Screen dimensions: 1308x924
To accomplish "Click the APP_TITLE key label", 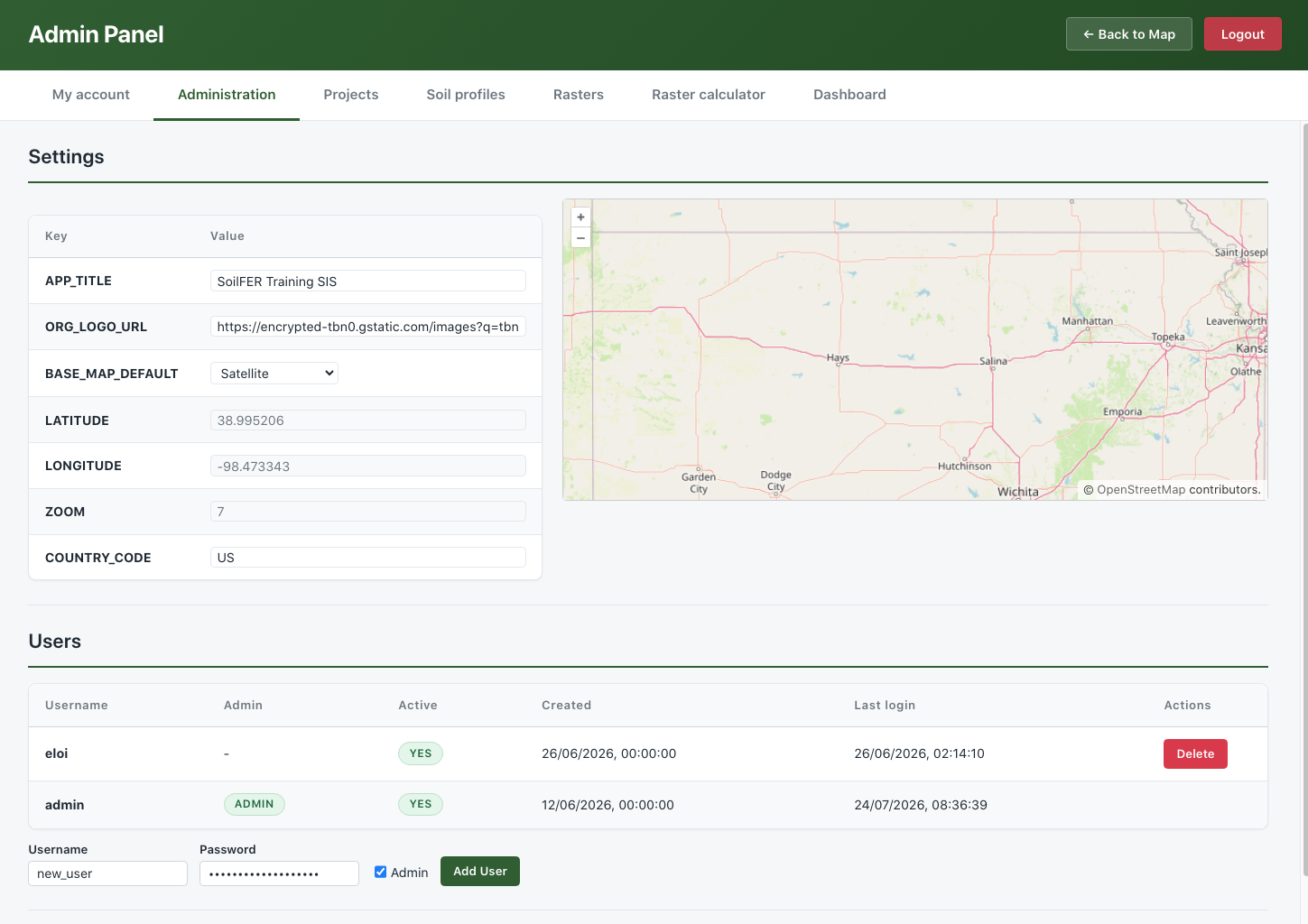I will click(x=79, y=281).
